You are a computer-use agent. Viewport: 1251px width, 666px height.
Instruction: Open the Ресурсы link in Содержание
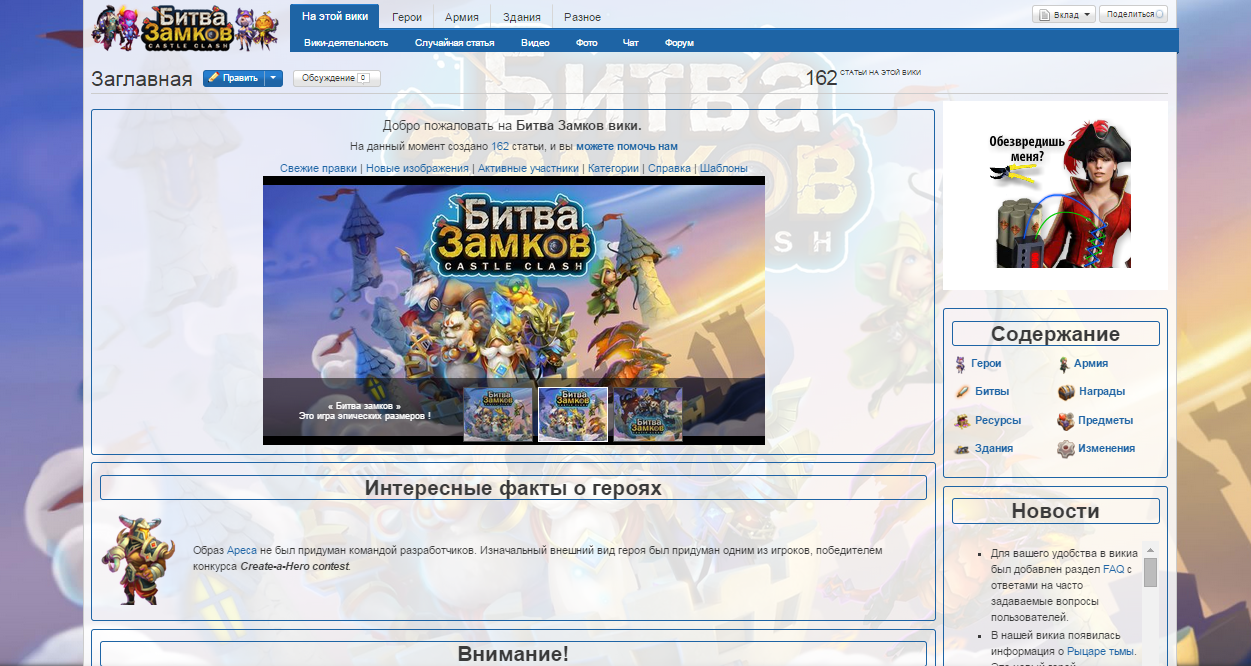(998, 421)
